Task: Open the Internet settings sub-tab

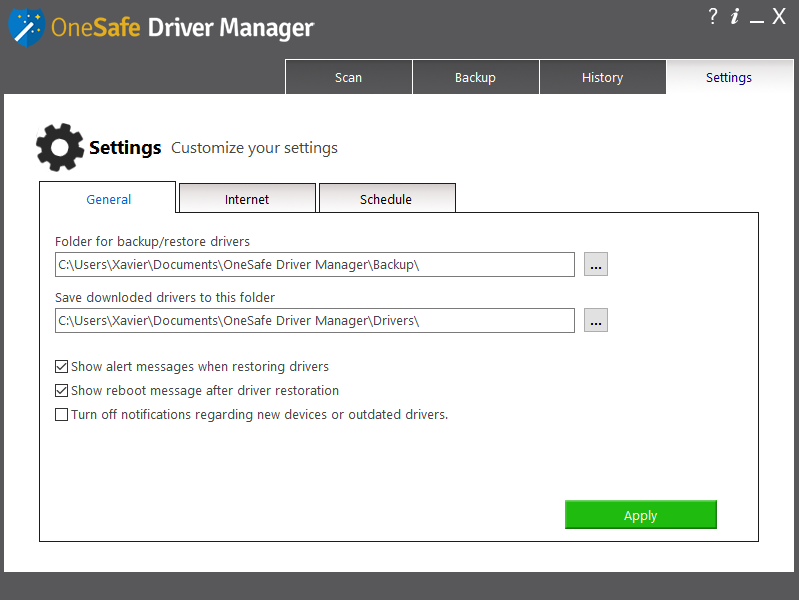Action: click(x=247, y=199)
